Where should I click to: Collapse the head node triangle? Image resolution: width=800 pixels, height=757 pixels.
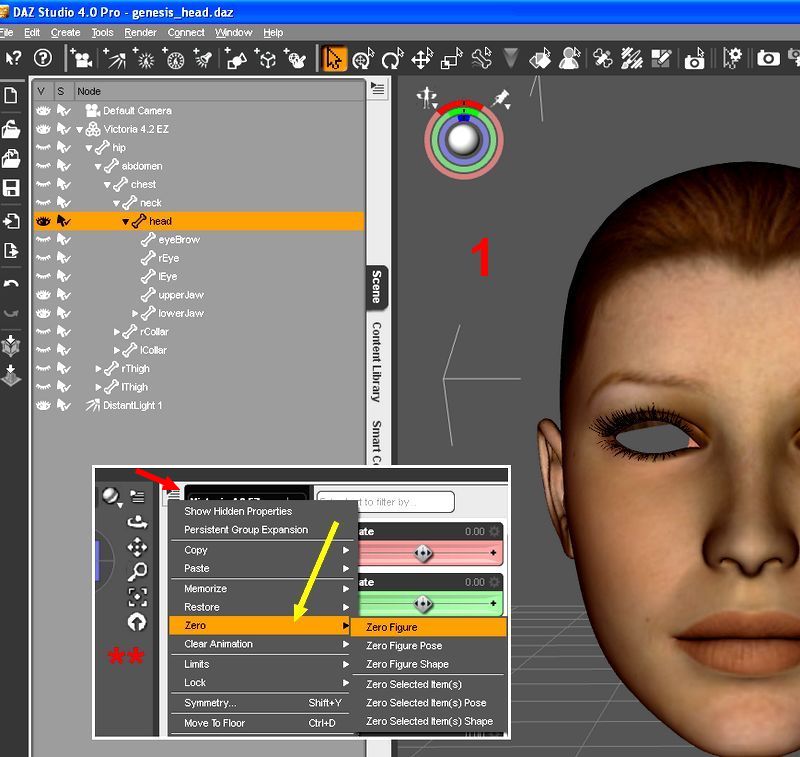(x=126, y=221)
